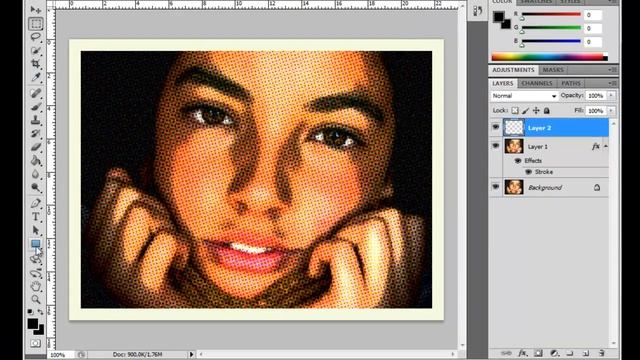Screen dimensions: 640x360
Task: Hide Layer 1 visibility eye
Action: click(496, 146)
